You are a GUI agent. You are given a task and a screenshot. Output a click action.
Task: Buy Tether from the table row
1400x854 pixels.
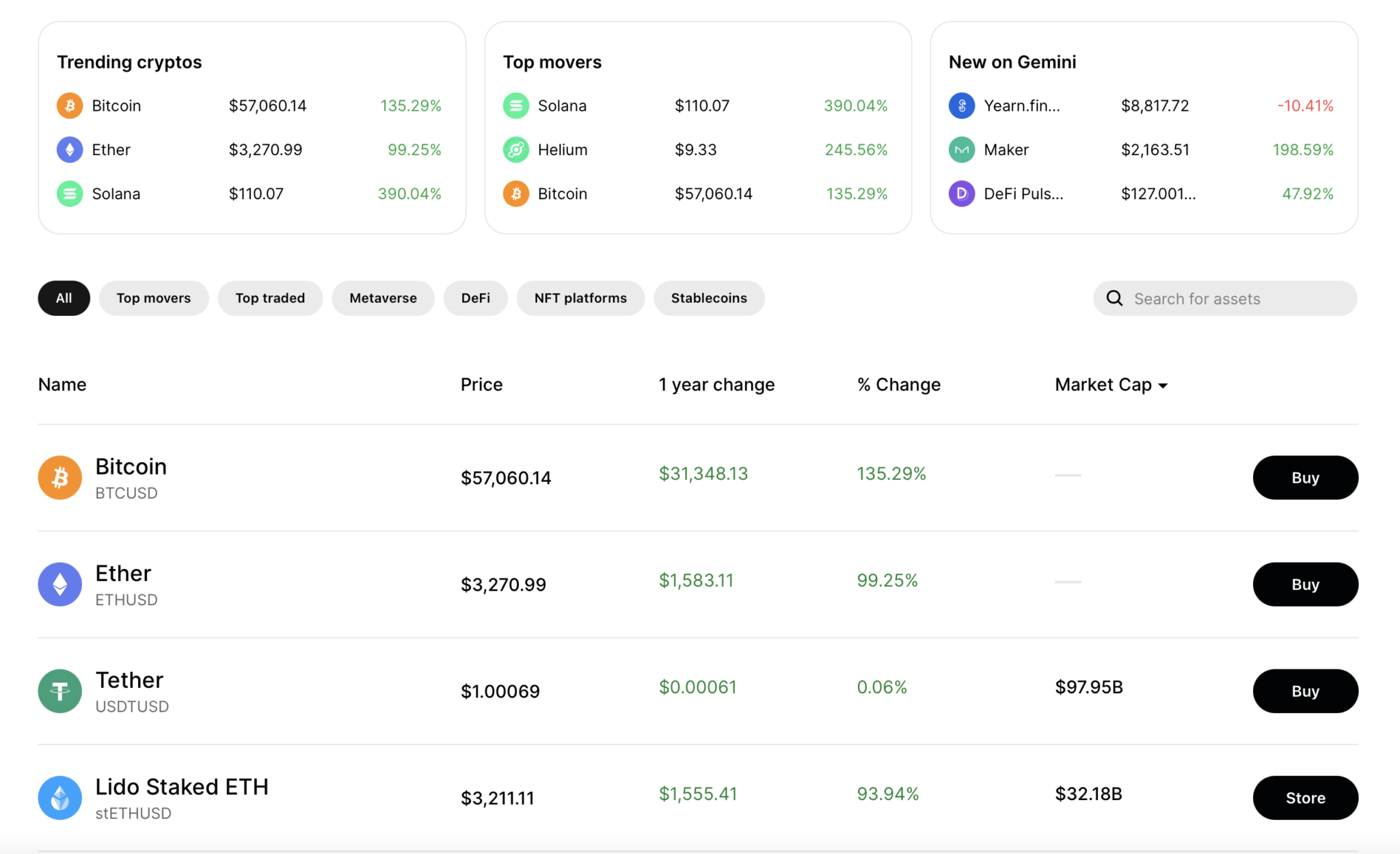point(1306,691)
